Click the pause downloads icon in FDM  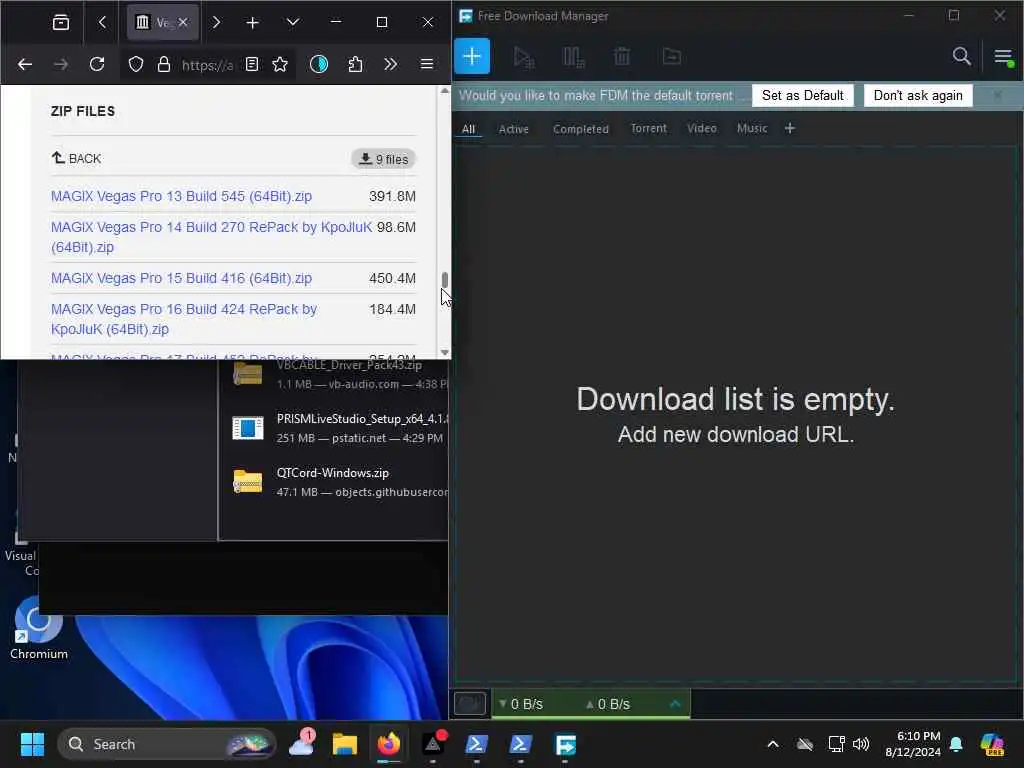point(573,57)
